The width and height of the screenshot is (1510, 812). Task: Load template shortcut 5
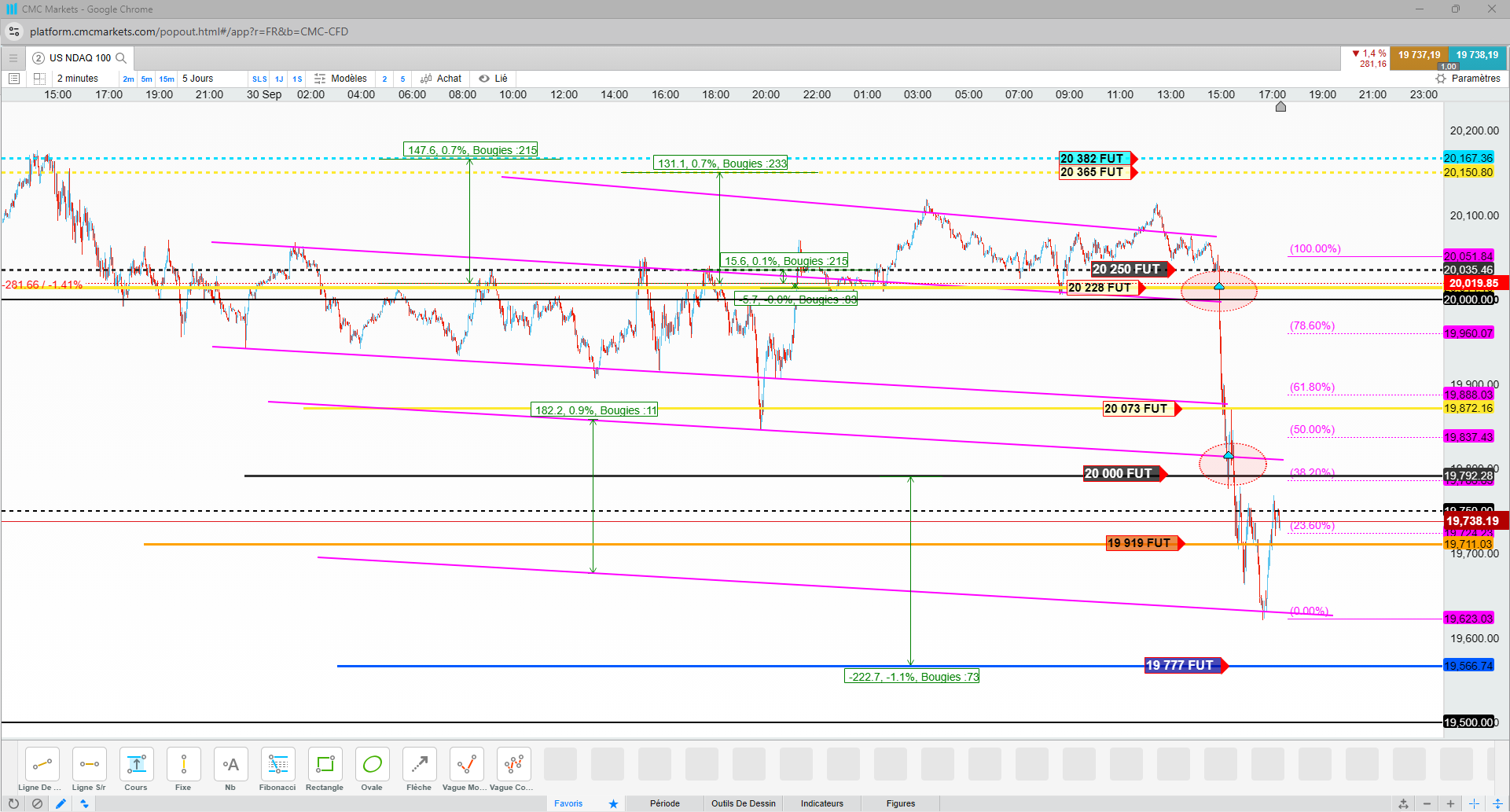pos(402,79)
